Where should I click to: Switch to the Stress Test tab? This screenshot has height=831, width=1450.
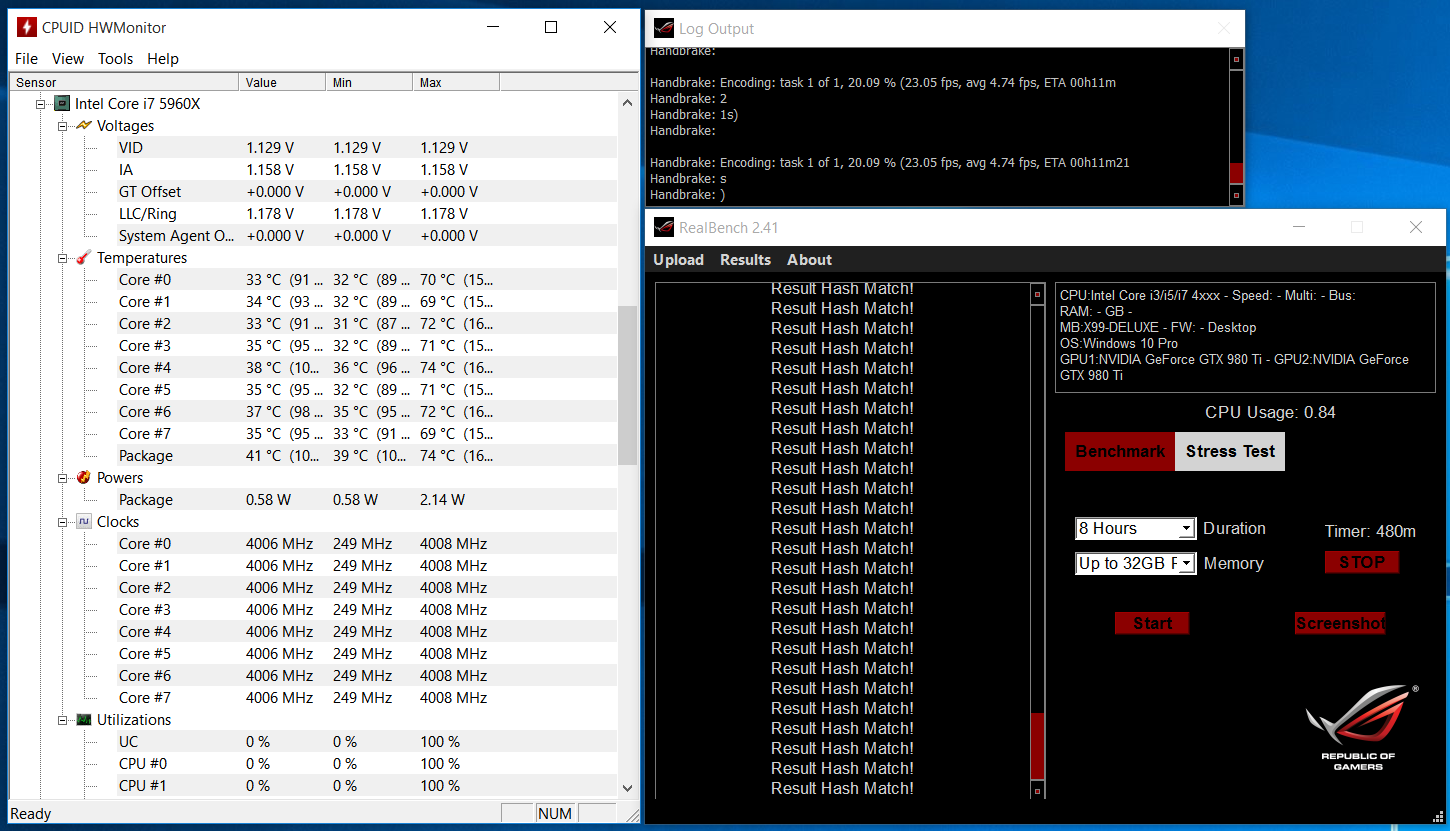pyautogui.click(x=1229, y=452)
